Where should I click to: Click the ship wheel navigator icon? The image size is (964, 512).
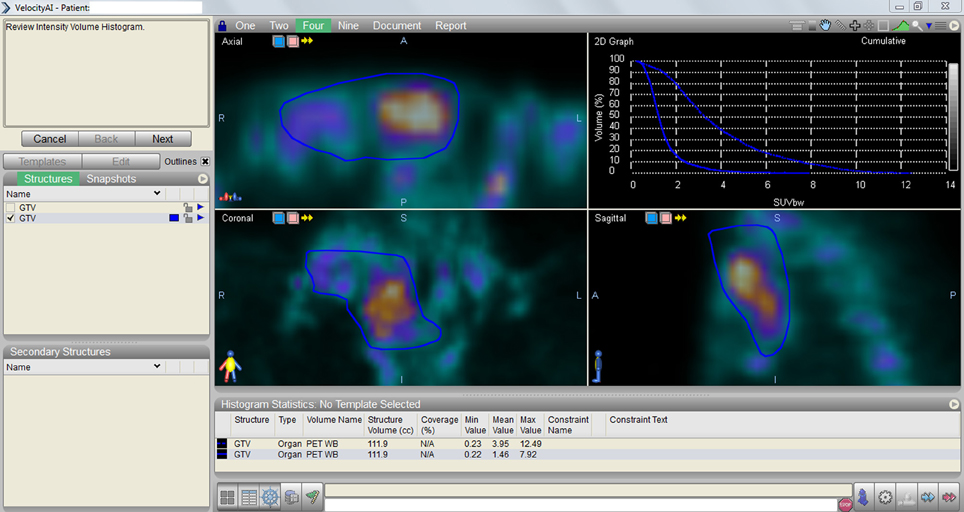pyautogui.click(x=270, y=497)
